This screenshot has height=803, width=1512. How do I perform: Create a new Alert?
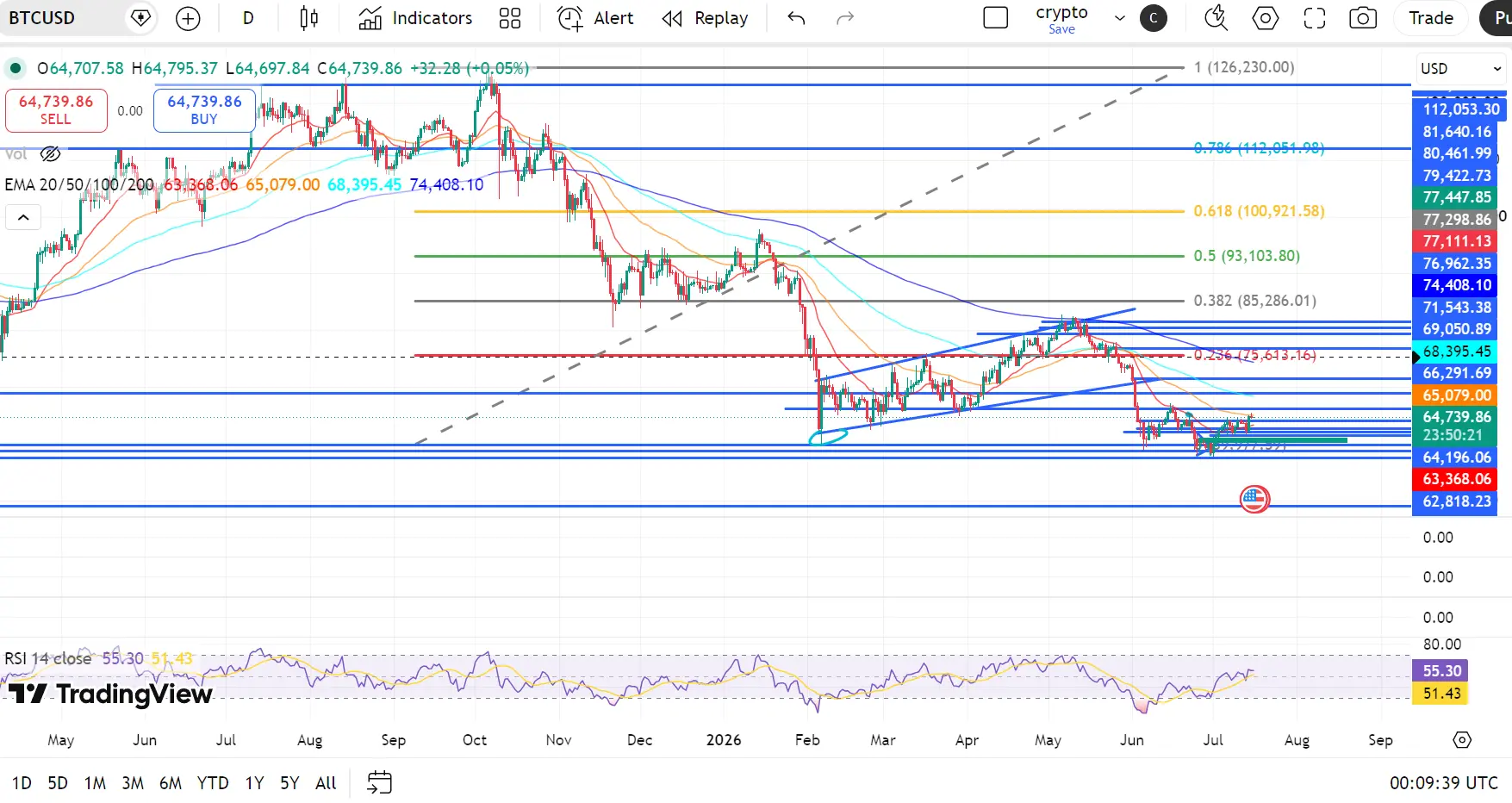tap(595, 18)
